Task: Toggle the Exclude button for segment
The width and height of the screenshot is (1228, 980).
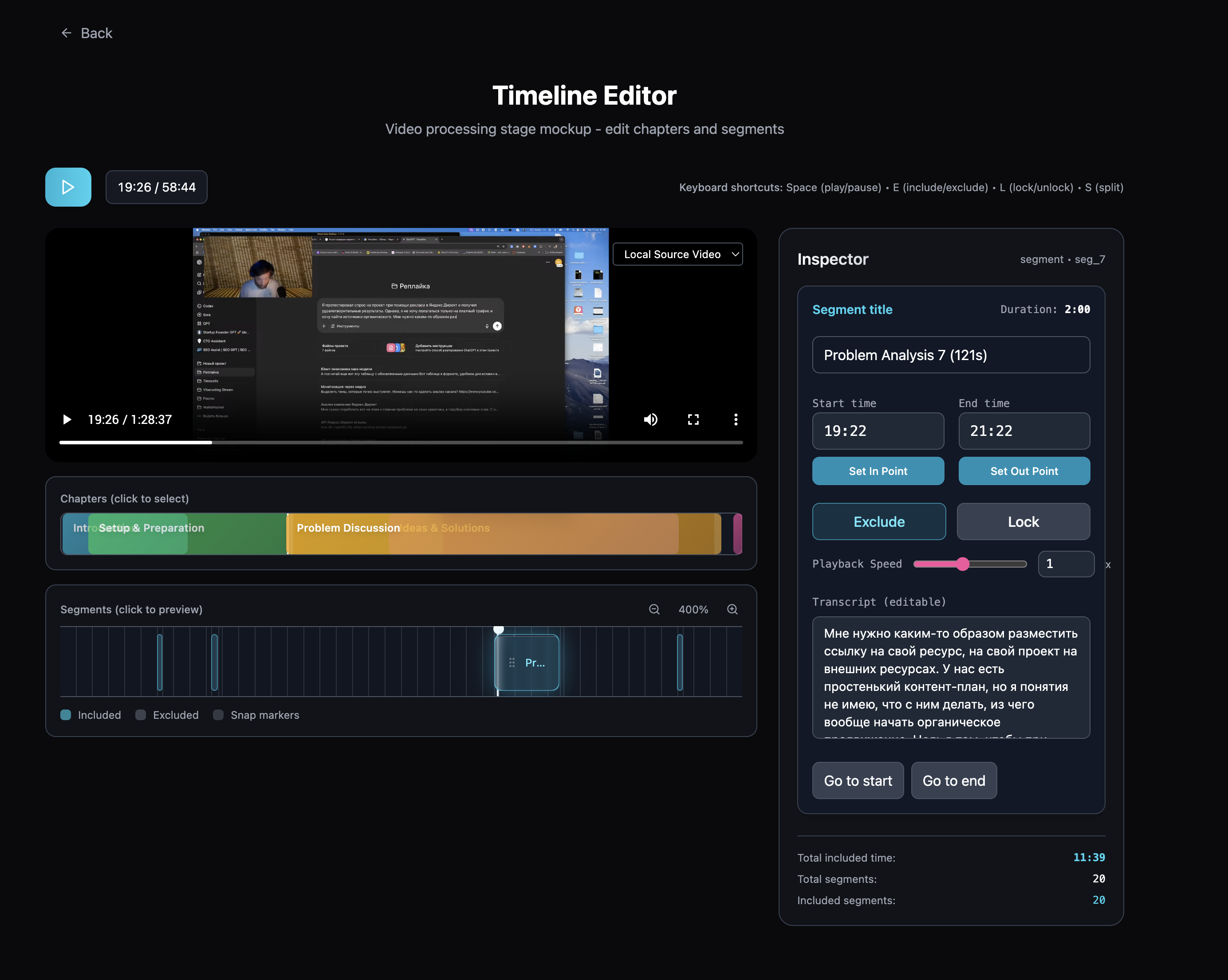Action: [878, 521]
